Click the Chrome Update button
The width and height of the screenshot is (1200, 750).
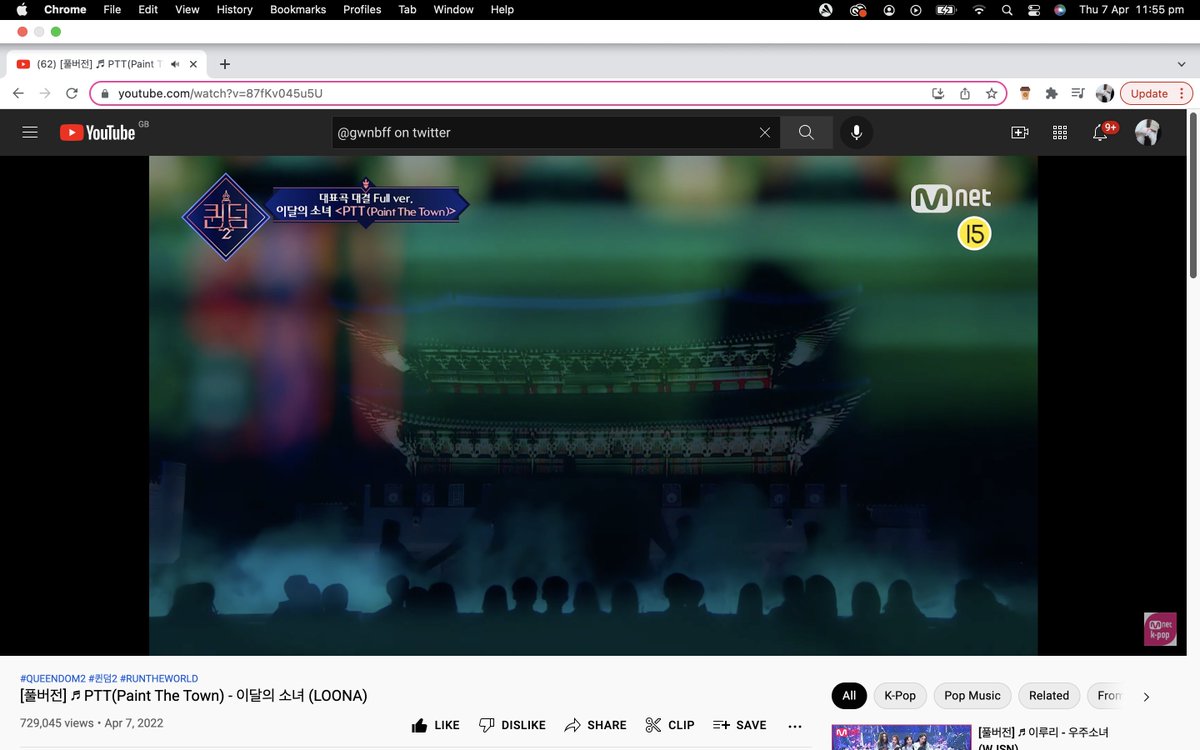pyautogui.click(x=1156, y=93)
